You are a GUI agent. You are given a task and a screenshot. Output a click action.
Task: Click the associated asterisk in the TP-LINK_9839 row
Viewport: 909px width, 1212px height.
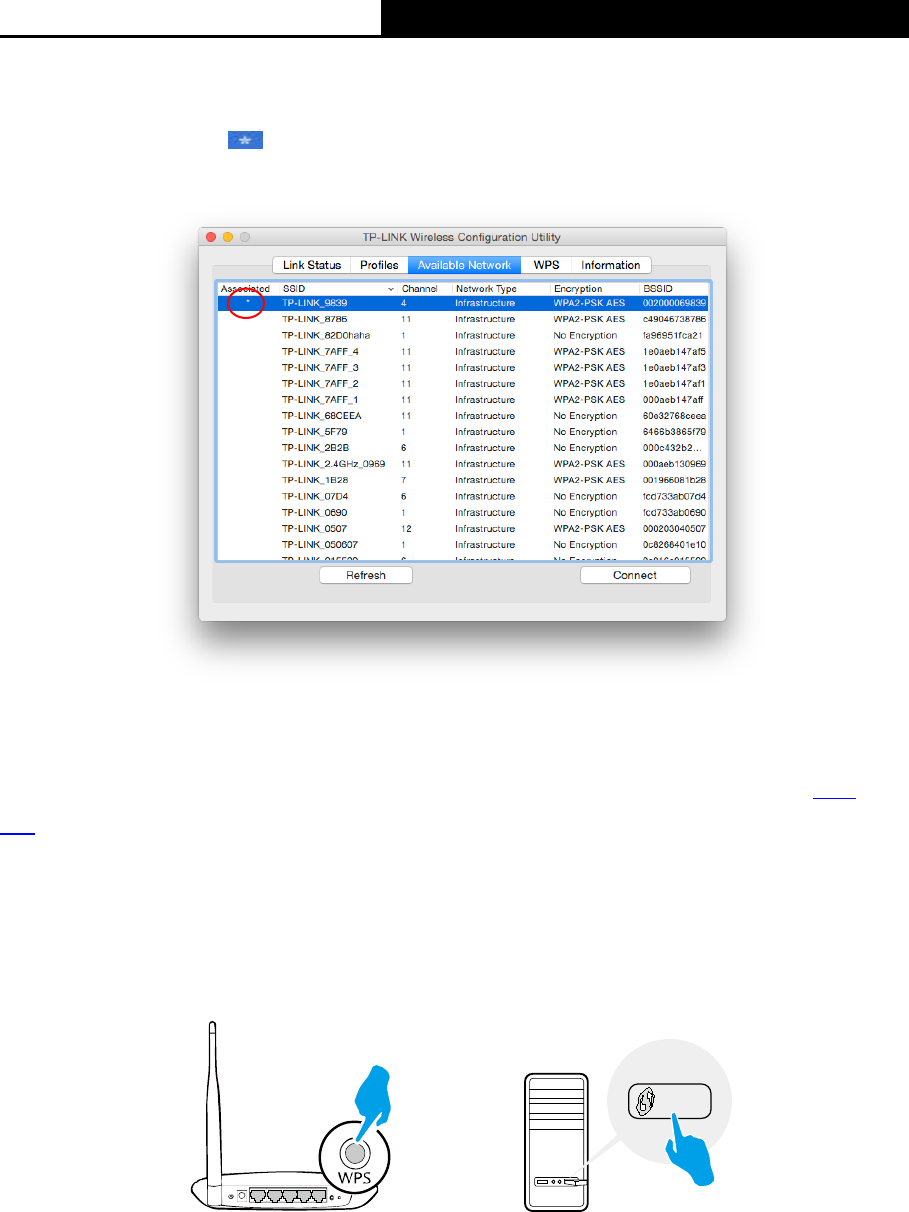pyautogui.click(x=247, y=303)
